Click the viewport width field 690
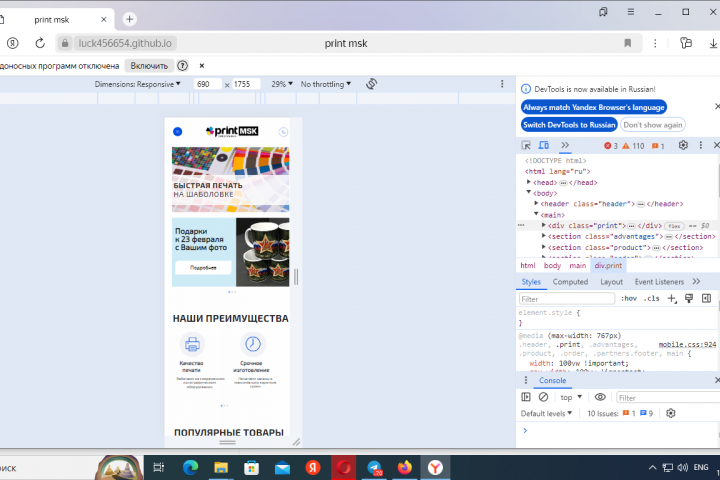This screenshot has width=720, height=480. pyautogui.click(x=208, y=84)
